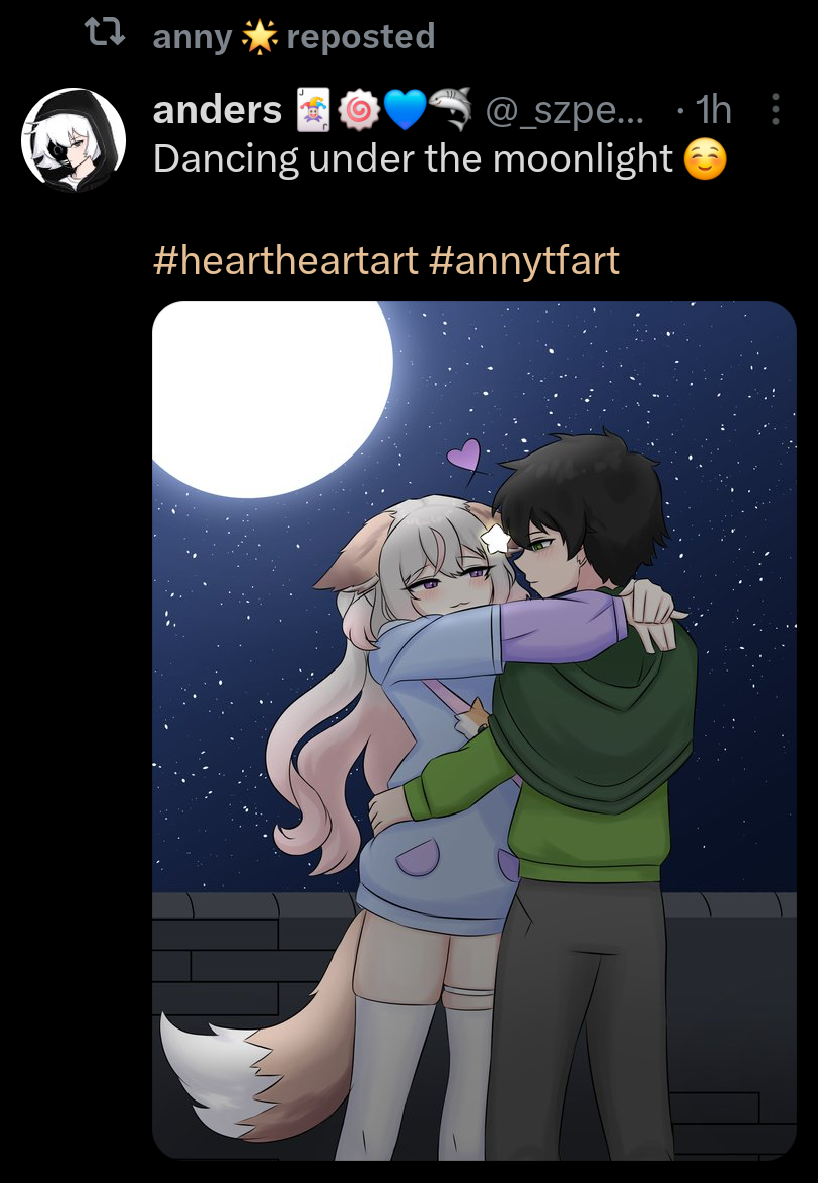Open the @_szpe... handle link
Image resolution: width=818 pixels, height=1183 pixels.
pos(565,112)
